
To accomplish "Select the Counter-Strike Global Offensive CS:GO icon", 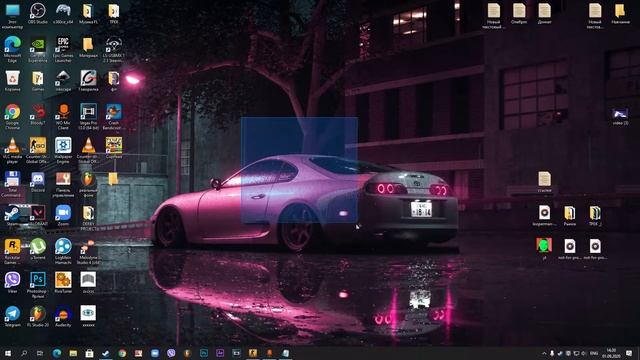I will 38,145.
